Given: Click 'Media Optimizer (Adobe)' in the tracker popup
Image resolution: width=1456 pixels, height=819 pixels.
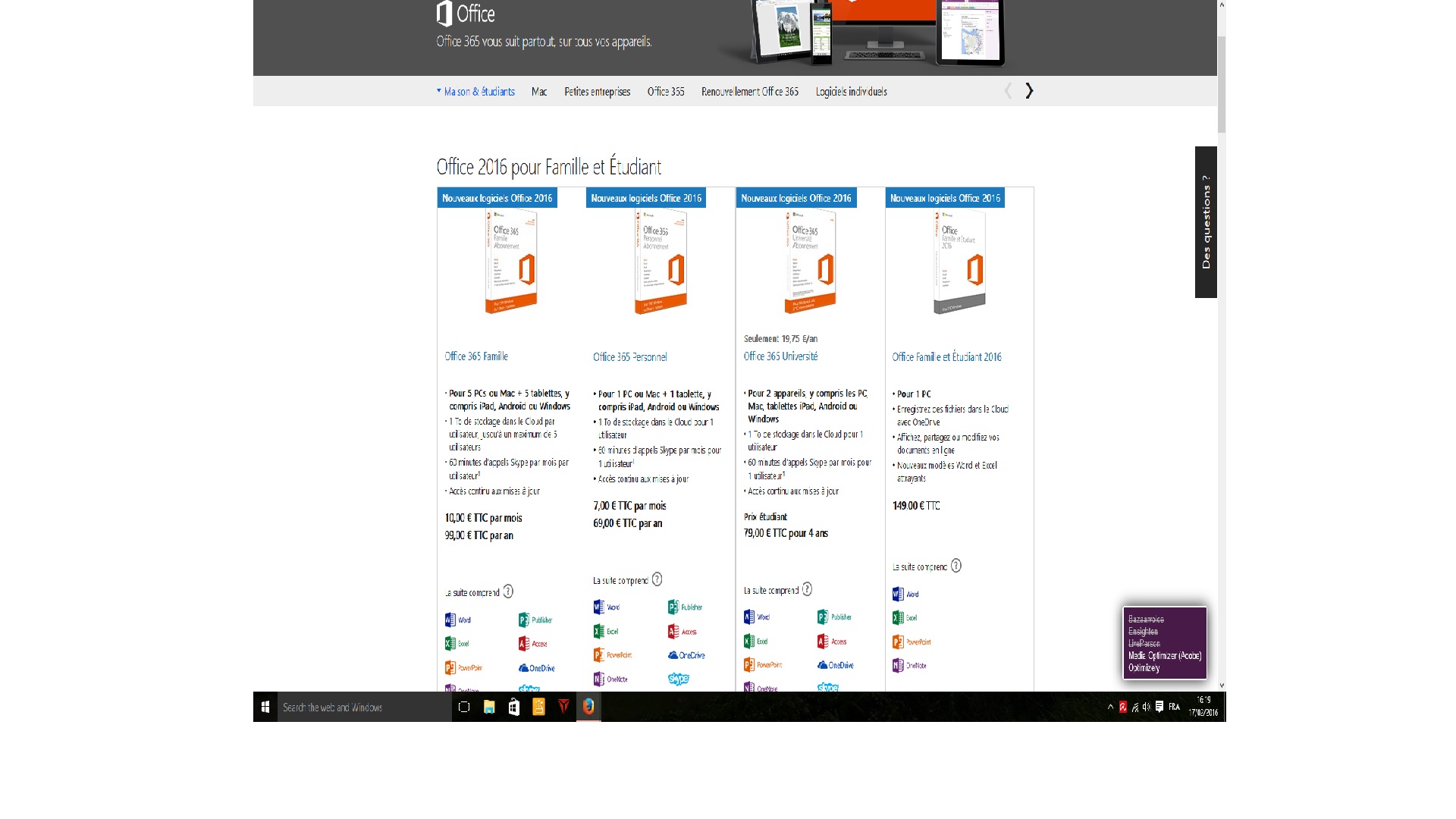Looking at the screenshot, I should 1165,656.
